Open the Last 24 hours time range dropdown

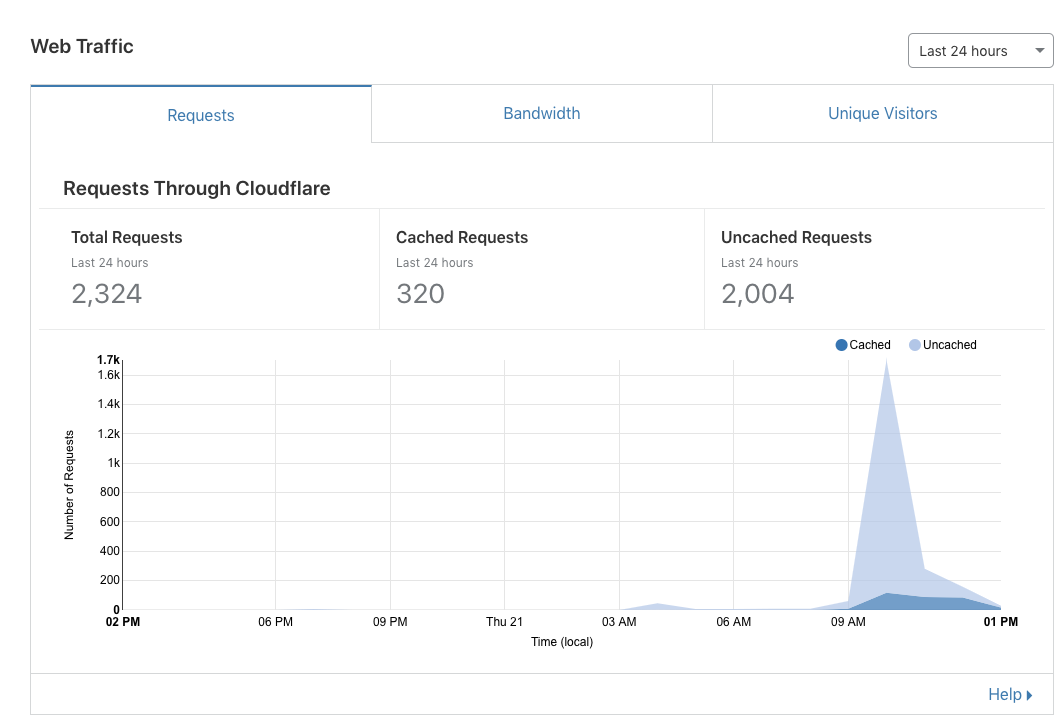click(979, 51)
